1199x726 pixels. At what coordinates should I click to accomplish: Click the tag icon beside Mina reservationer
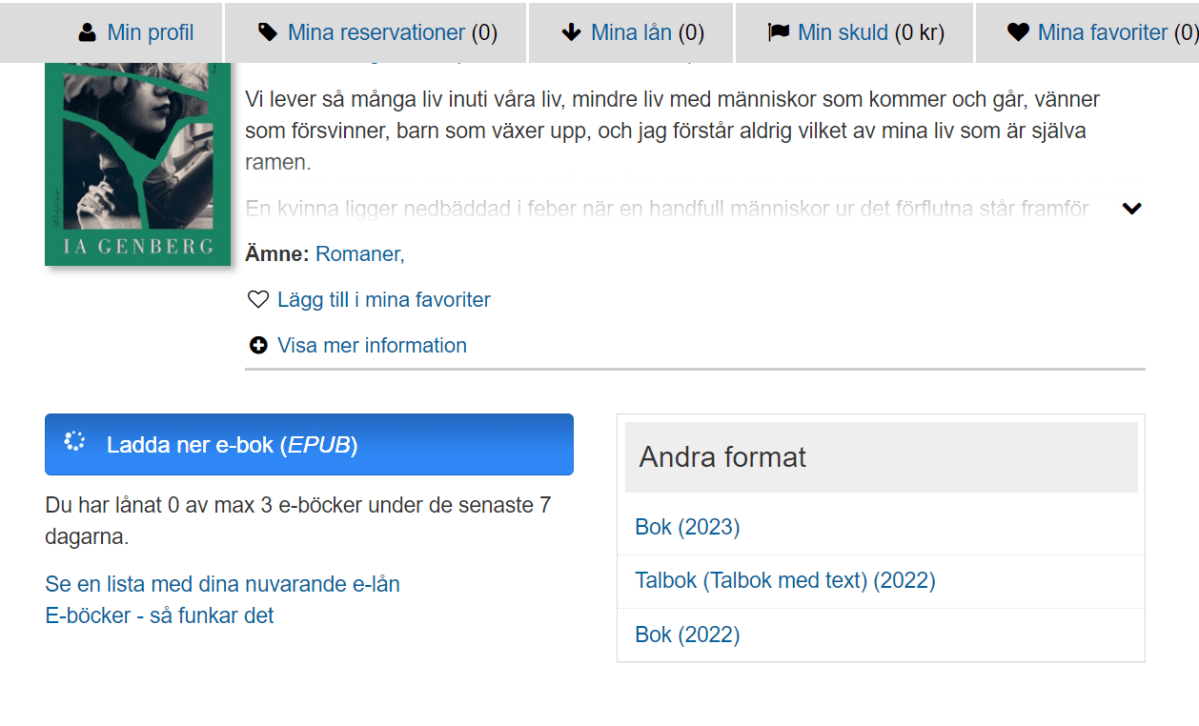(267, 32)
